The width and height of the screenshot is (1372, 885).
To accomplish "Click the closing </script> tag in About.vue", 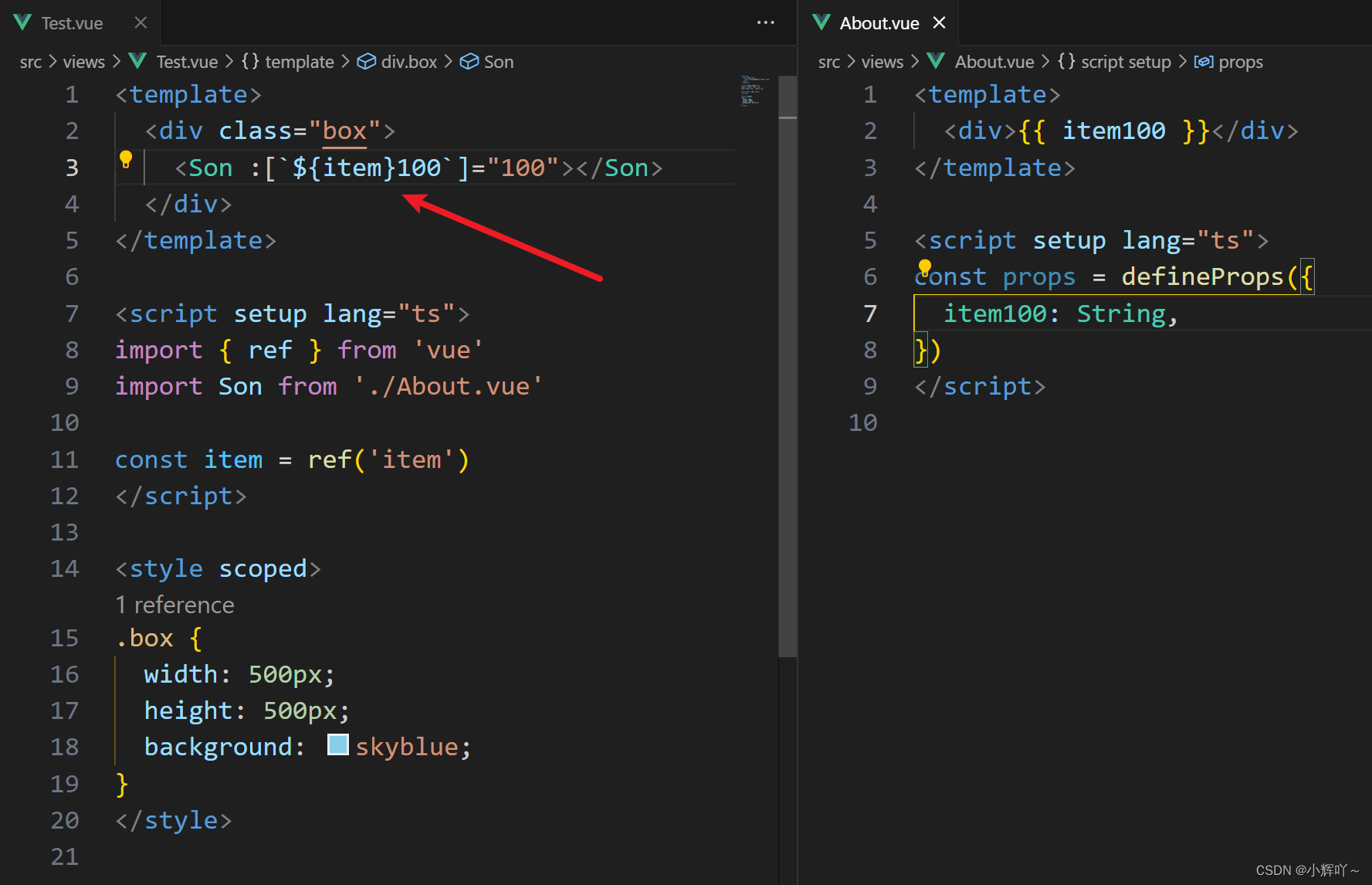I will coord(980,386).
